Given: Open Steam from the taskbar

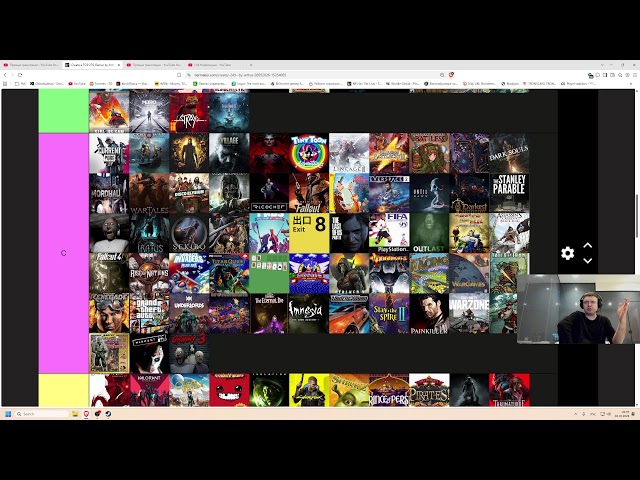Looking at the screenshot, I should (108, 414).
